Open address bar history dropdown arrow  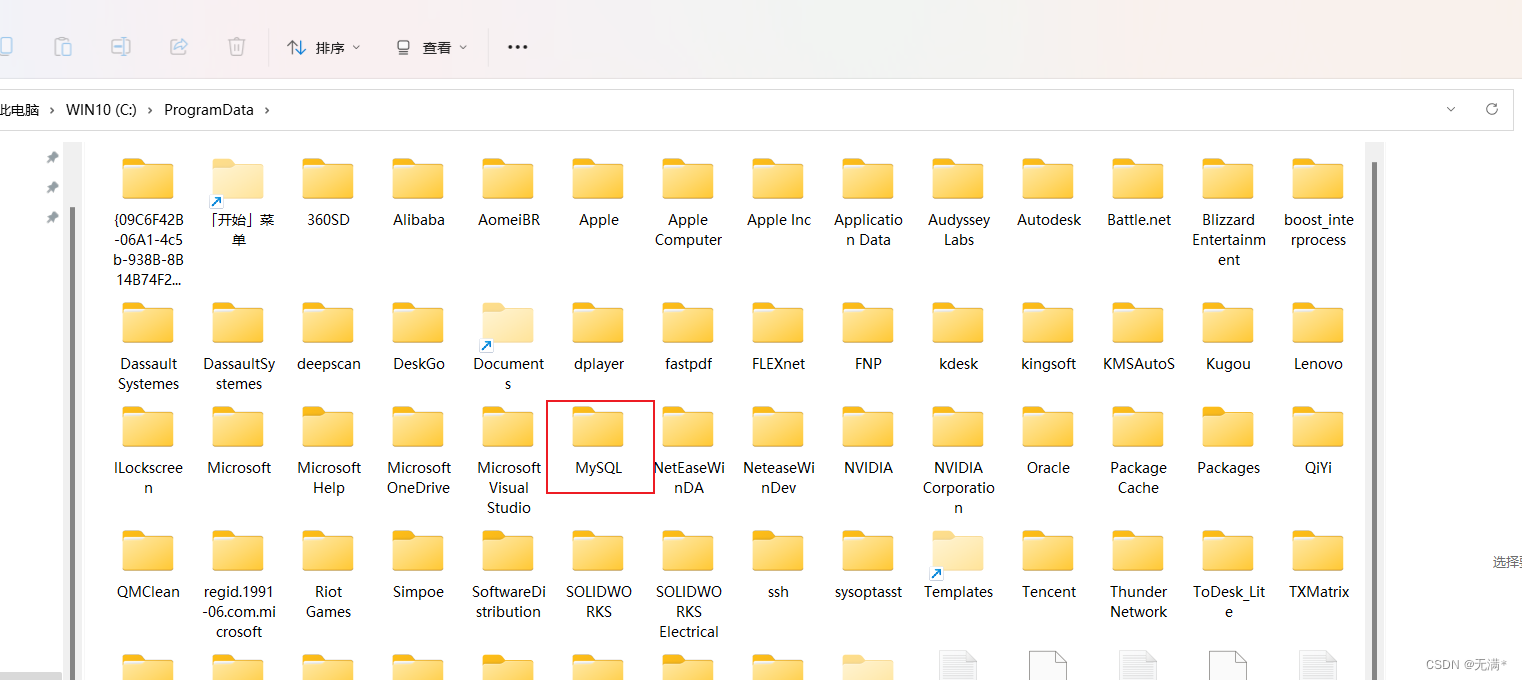(x=1451, y=109)
